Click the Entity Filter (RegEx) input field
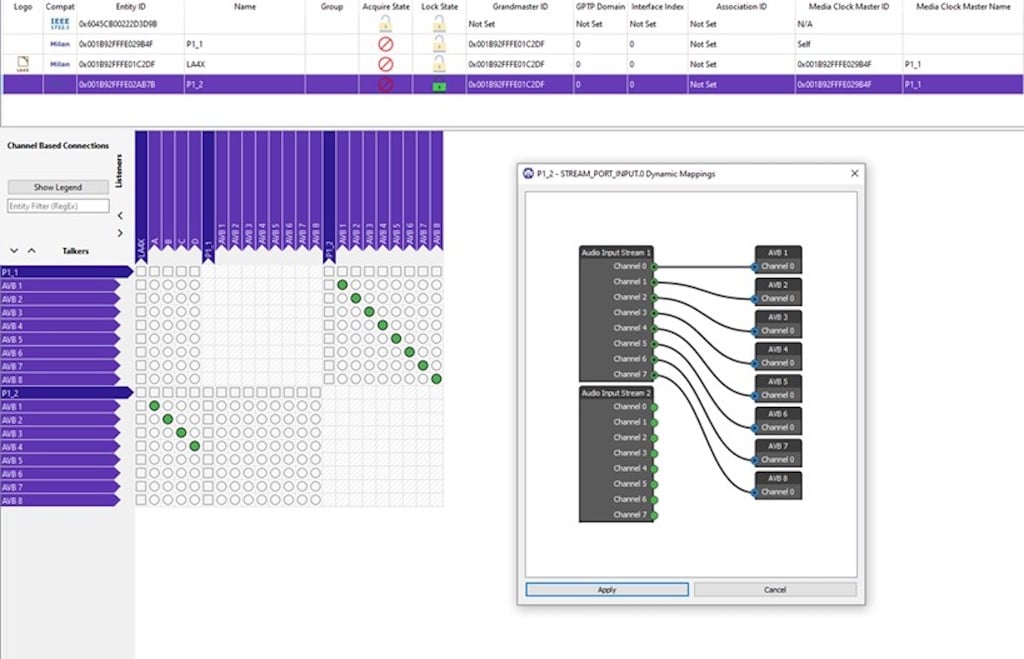1024x659 pixels. tap(58, 206)
